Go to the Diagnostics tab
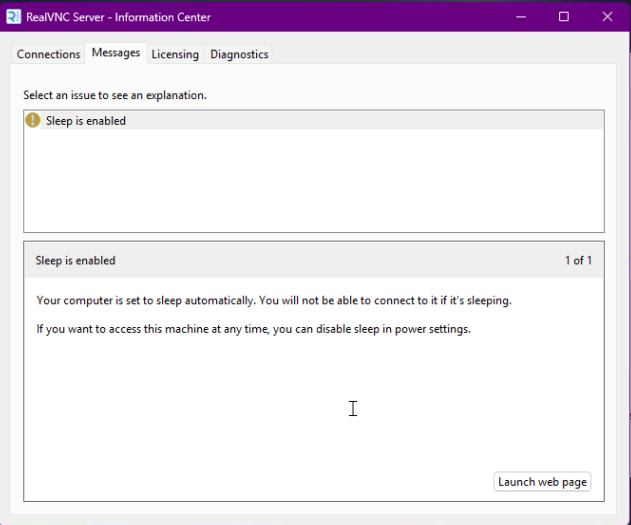Screen dimensions: 631x525 239,54
